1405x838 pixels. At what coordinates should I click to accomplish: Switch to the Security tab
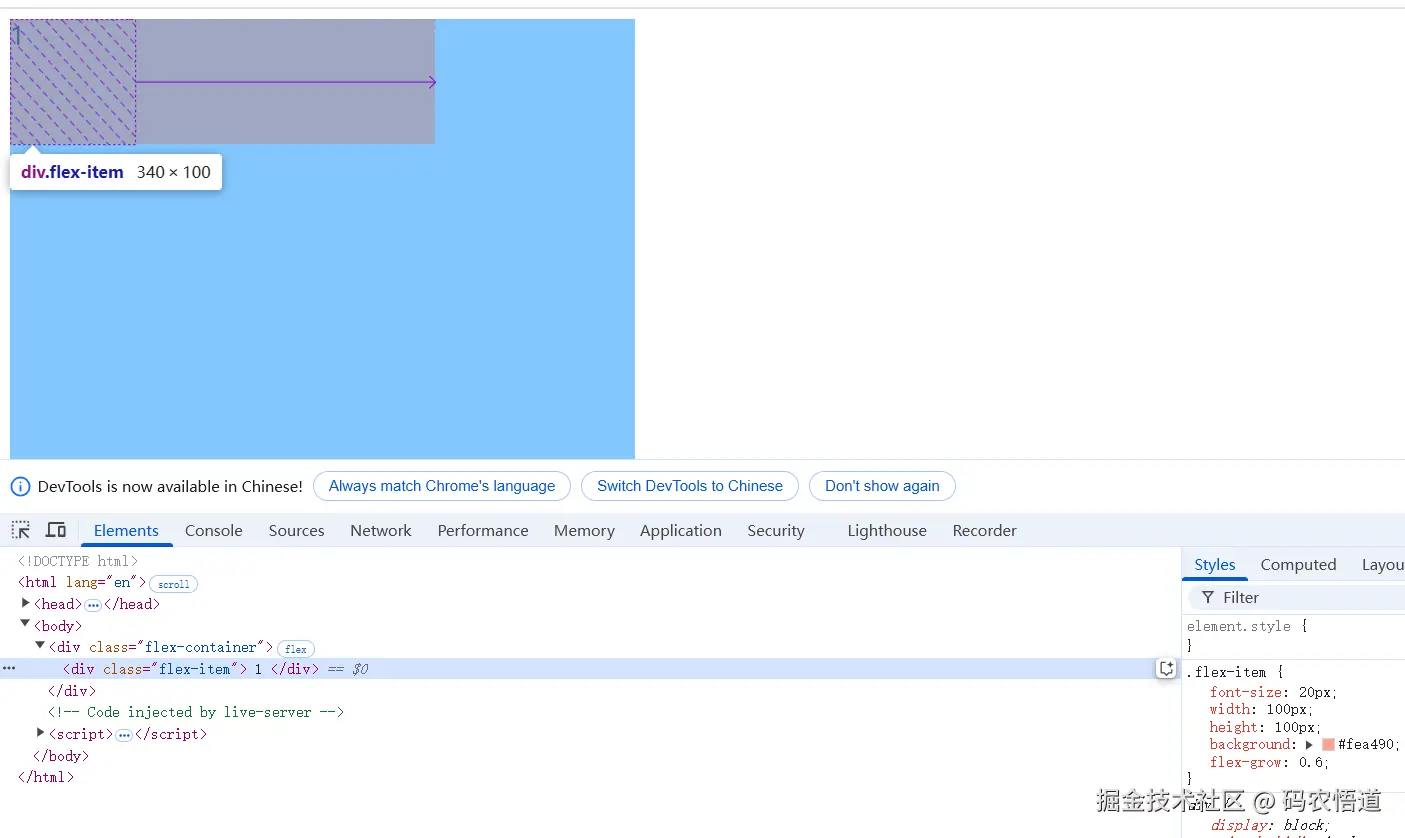(x=776, y=530)
